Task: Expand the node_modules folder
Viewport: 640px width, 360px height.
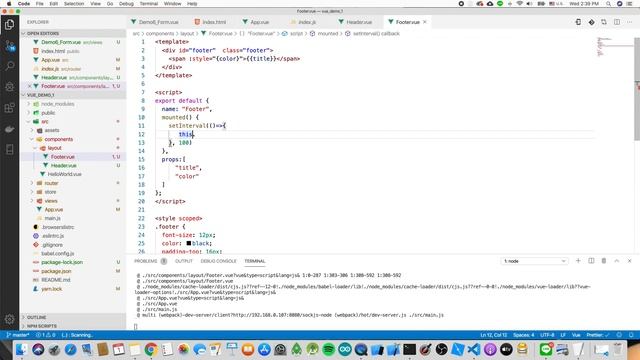Action: pyautogui.click(x=57, y=104)
